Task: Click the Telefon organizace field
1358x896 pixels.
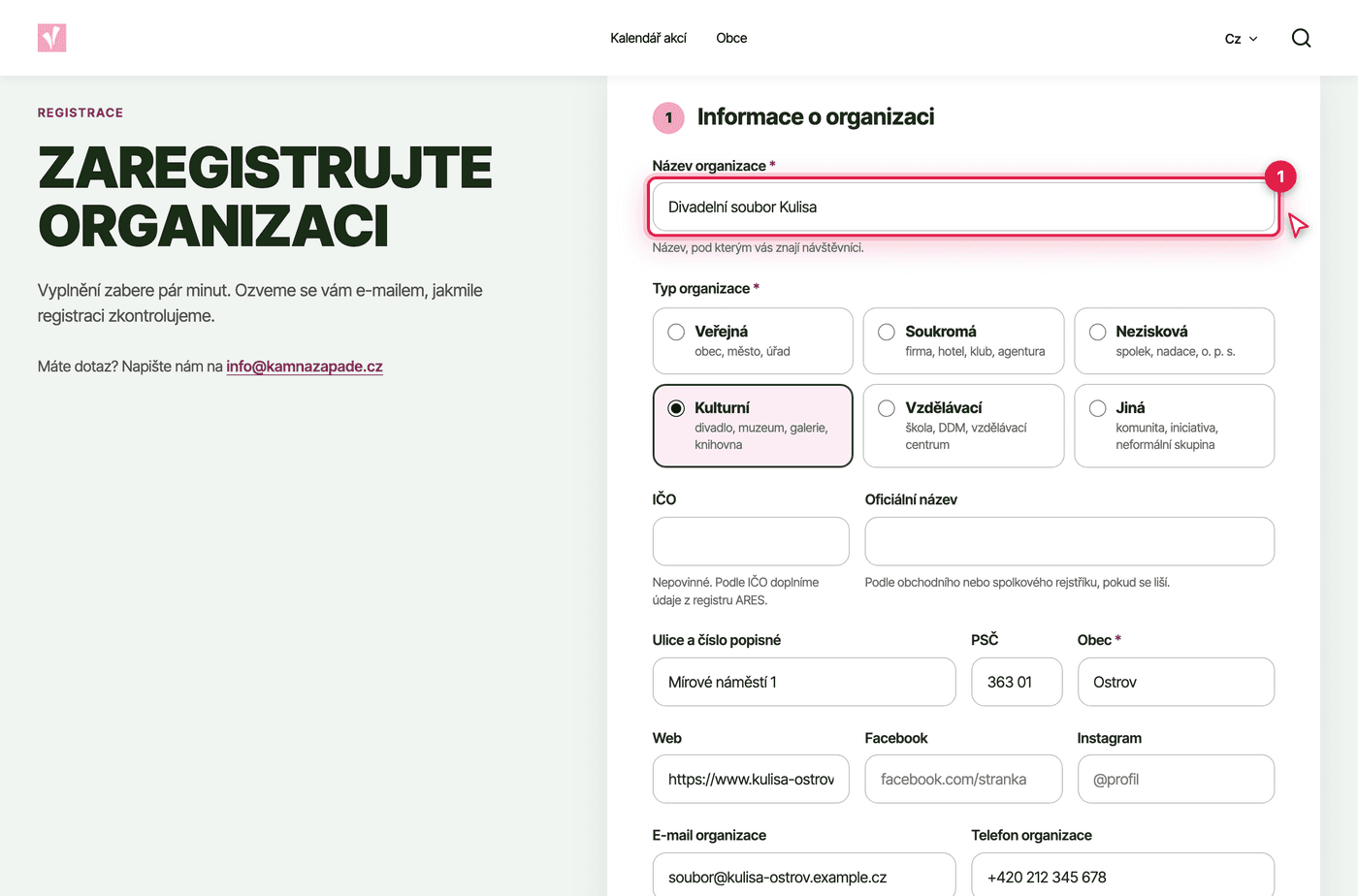Action: pyautogui.click(x=1122, y=875)
